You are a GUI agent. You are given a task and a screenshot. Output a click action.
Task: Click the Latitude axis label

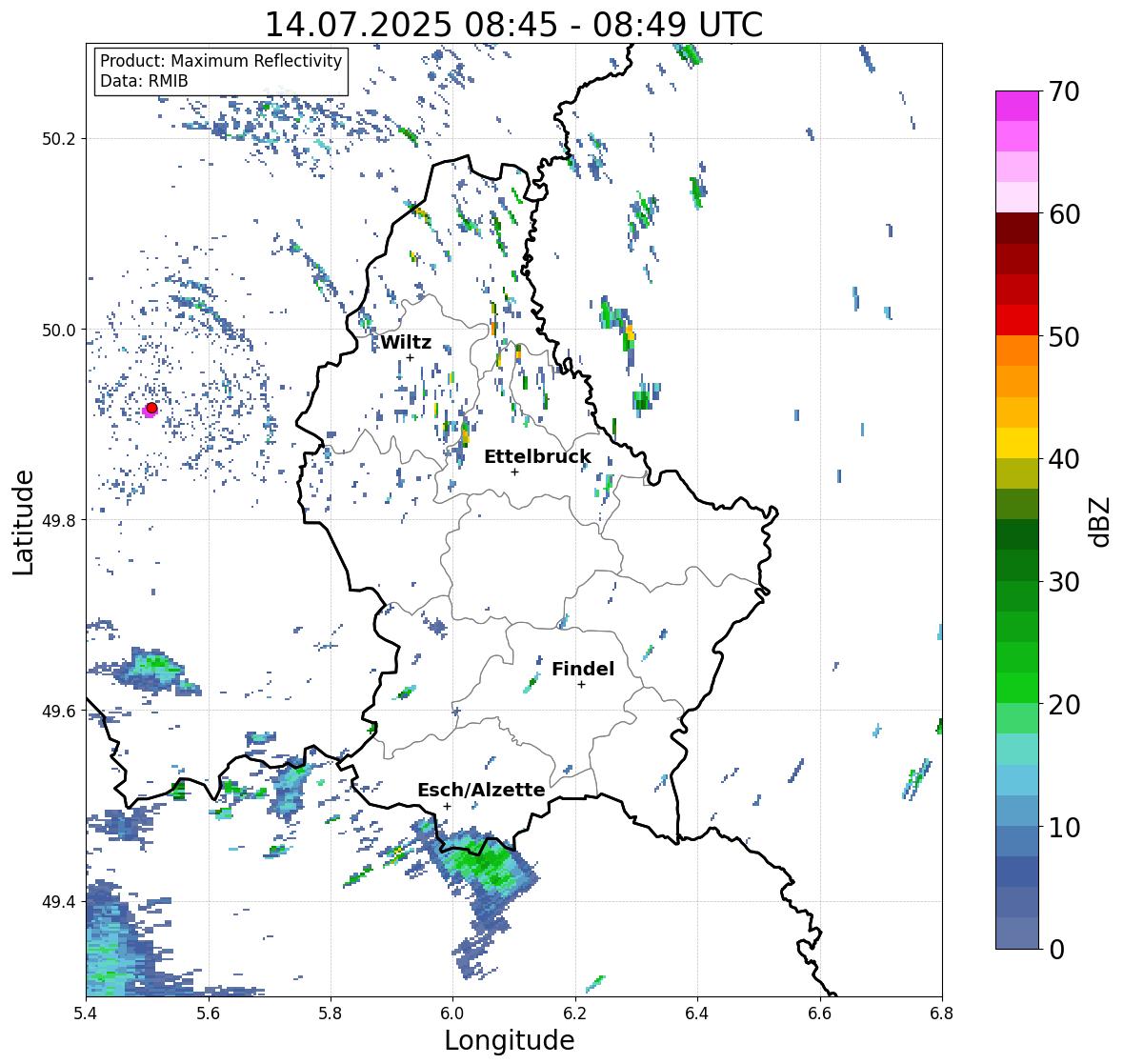click(23, 522)
